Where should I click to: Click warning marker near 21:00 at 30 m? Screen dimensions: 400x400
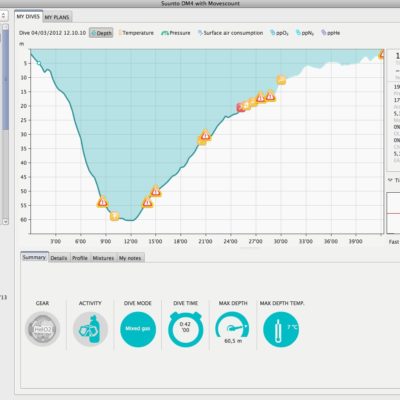point(206,135)
